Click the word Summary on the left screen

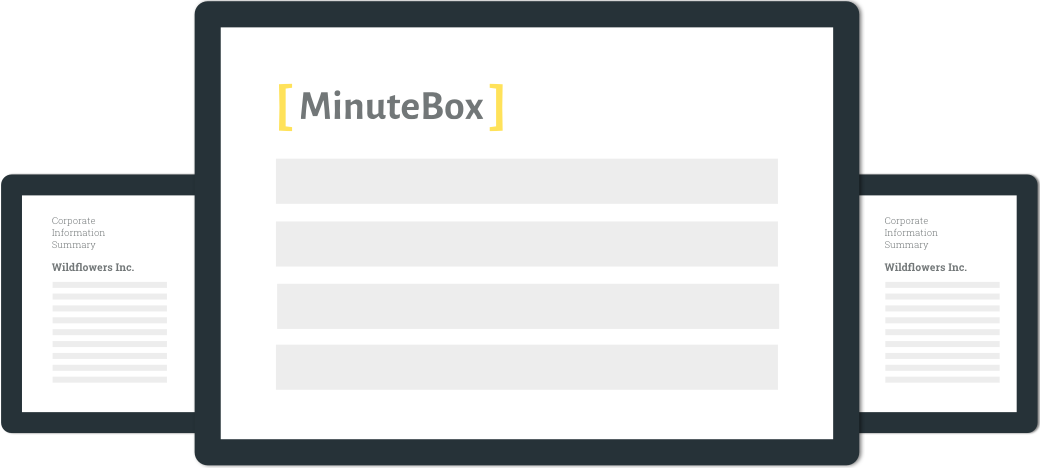(74, 245)
